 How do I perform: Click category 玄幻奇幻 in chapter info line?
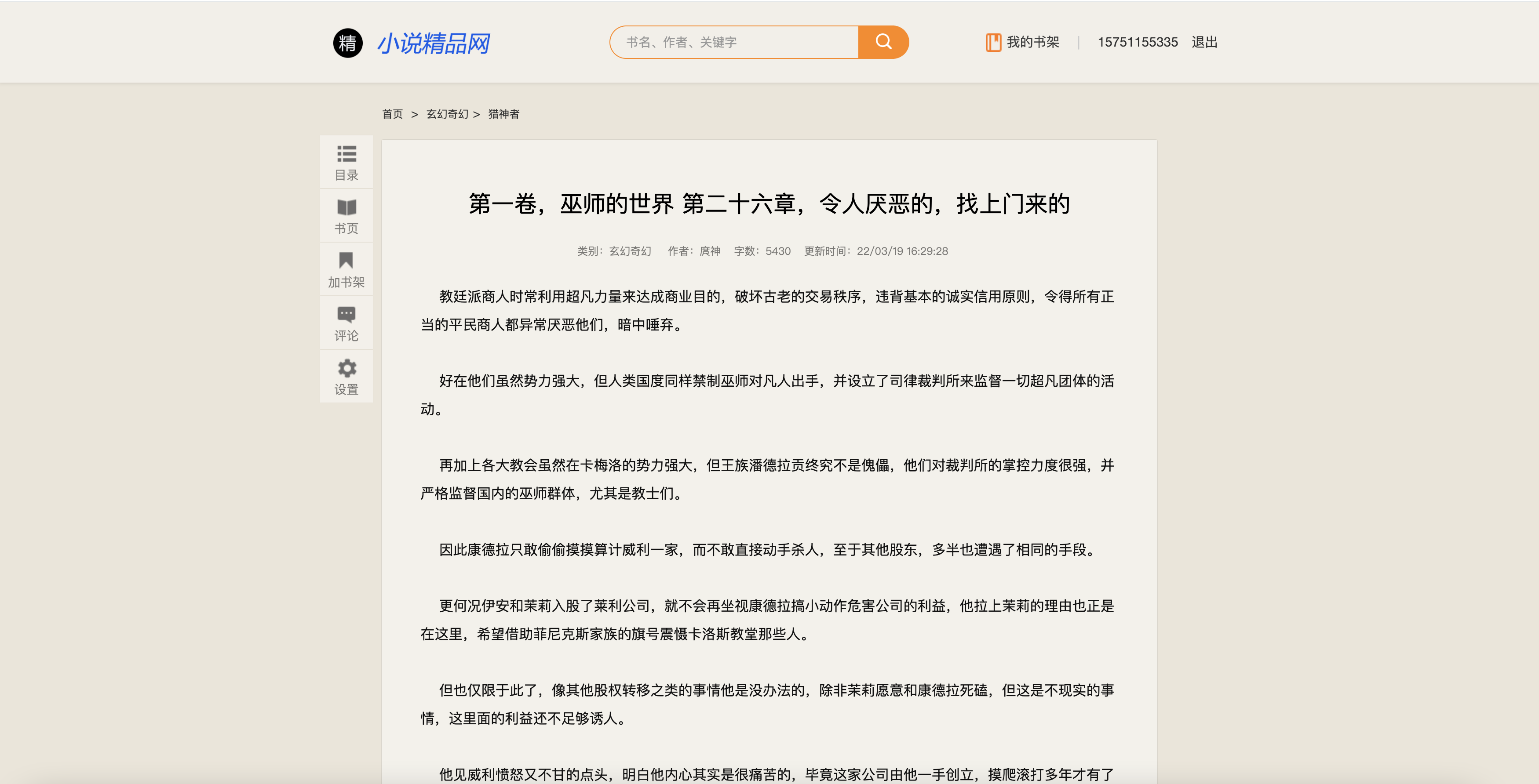click(630, 251)
